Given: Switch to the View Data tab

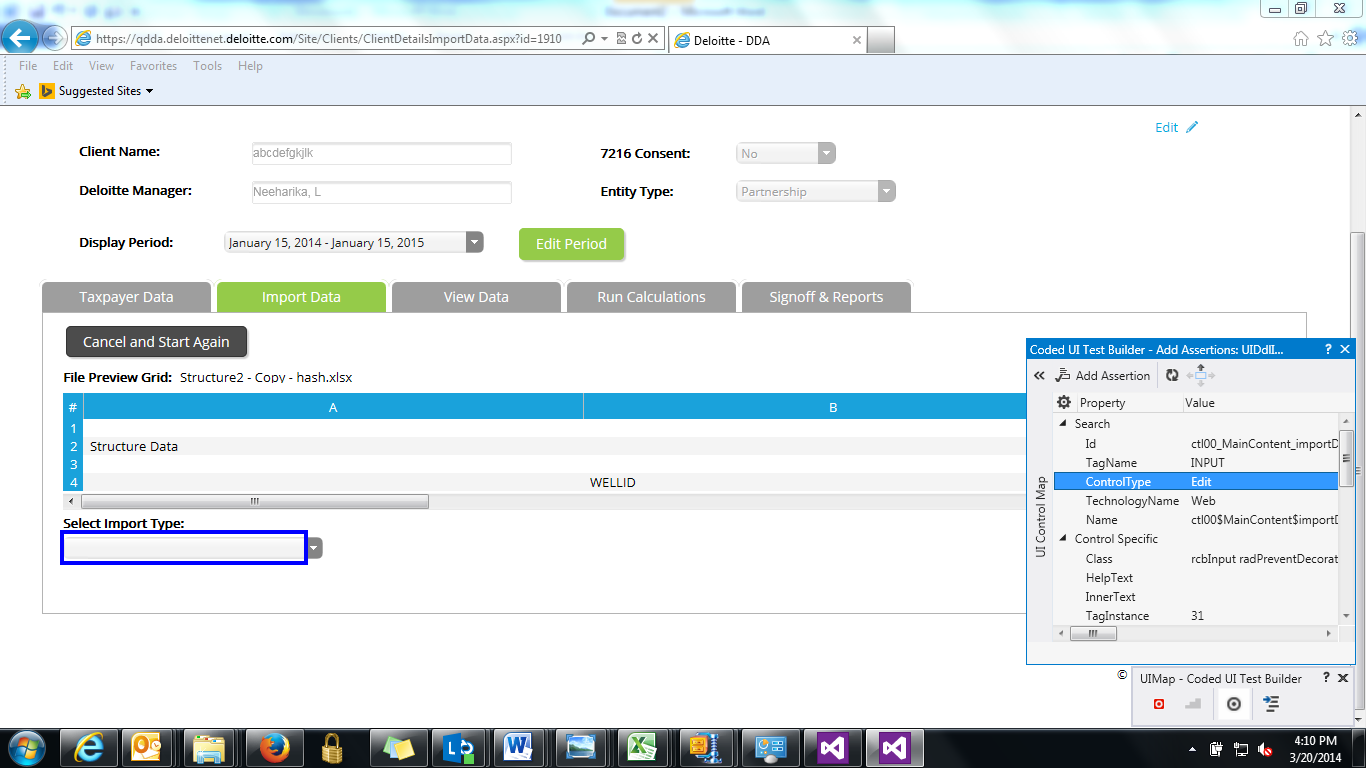Looking at the screenshot, I should pyautogui.click(x=476, y=297).
